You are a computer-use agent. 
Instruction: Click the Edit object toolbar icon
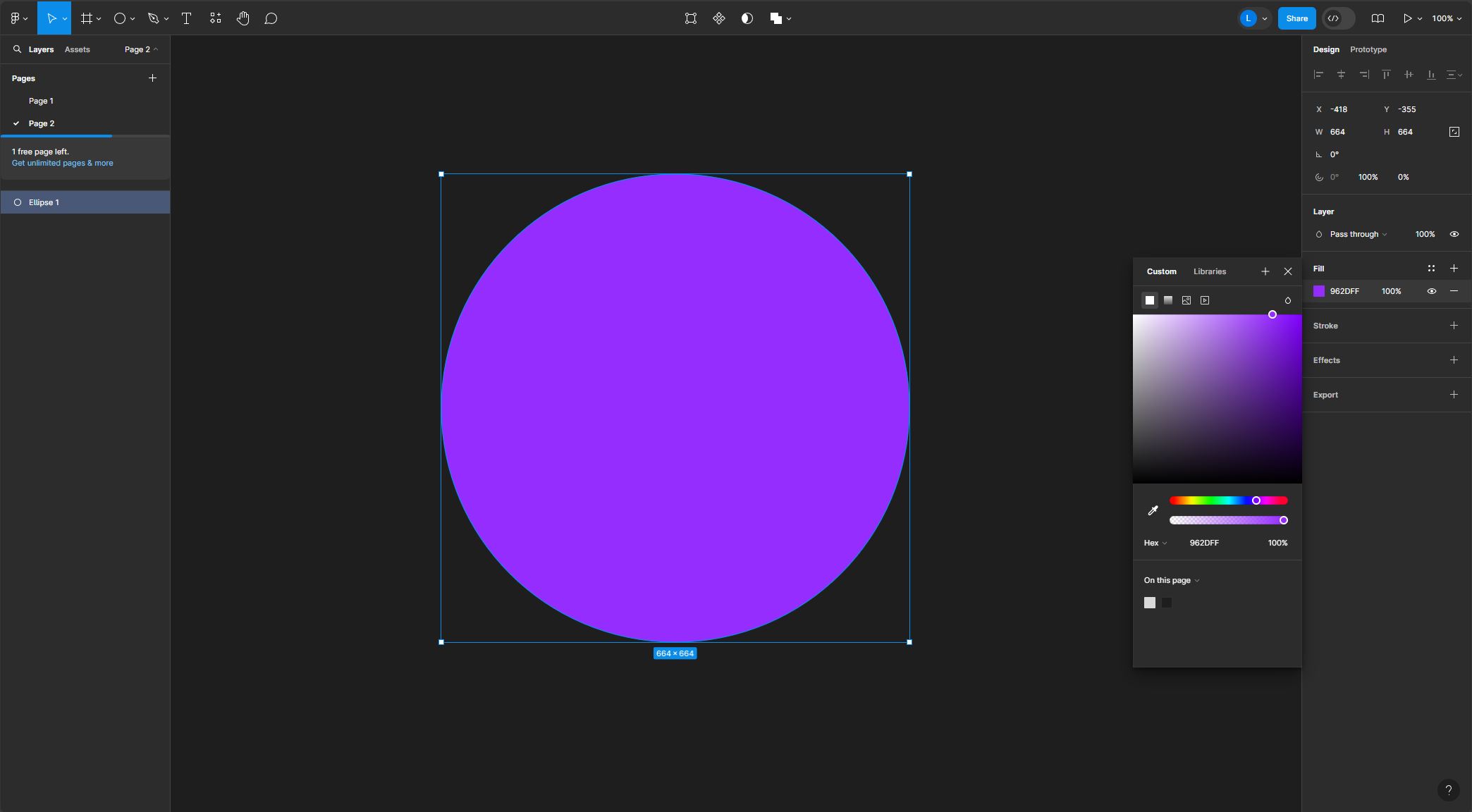[690, 18]
